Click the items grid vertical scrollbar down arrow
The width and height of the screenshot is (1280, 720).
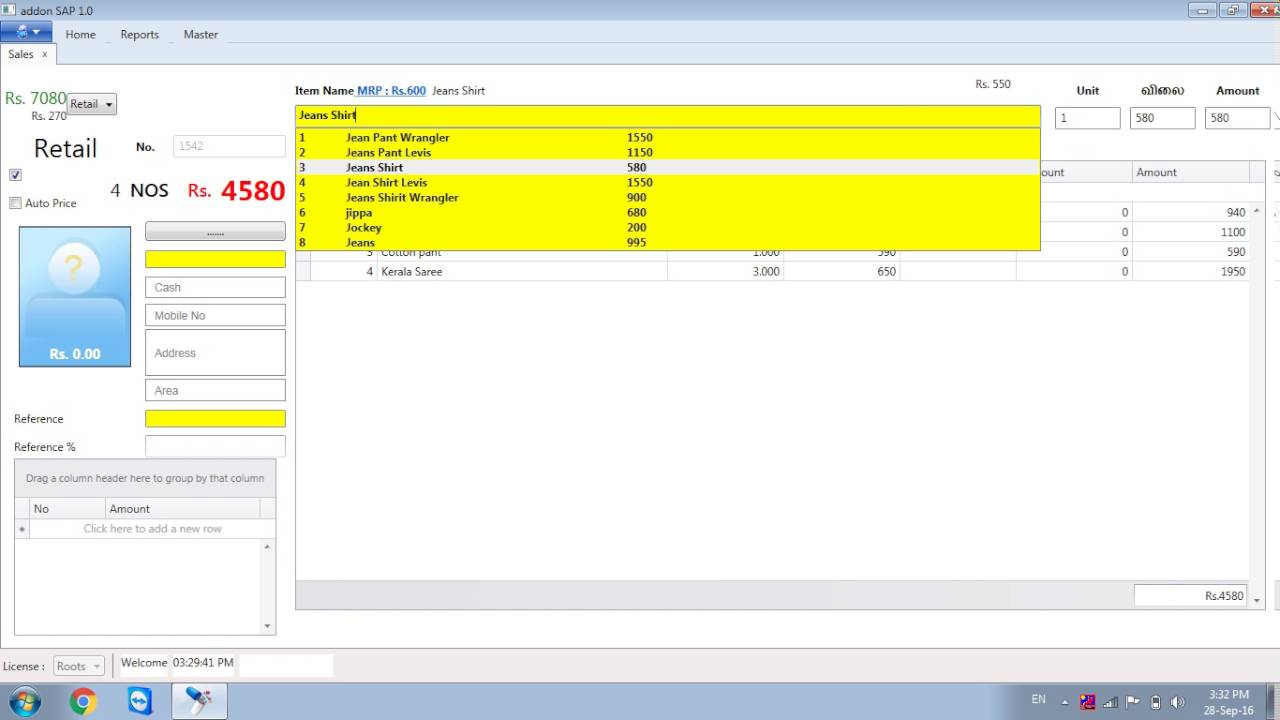pyautogui.click(x=1257, y=601)
